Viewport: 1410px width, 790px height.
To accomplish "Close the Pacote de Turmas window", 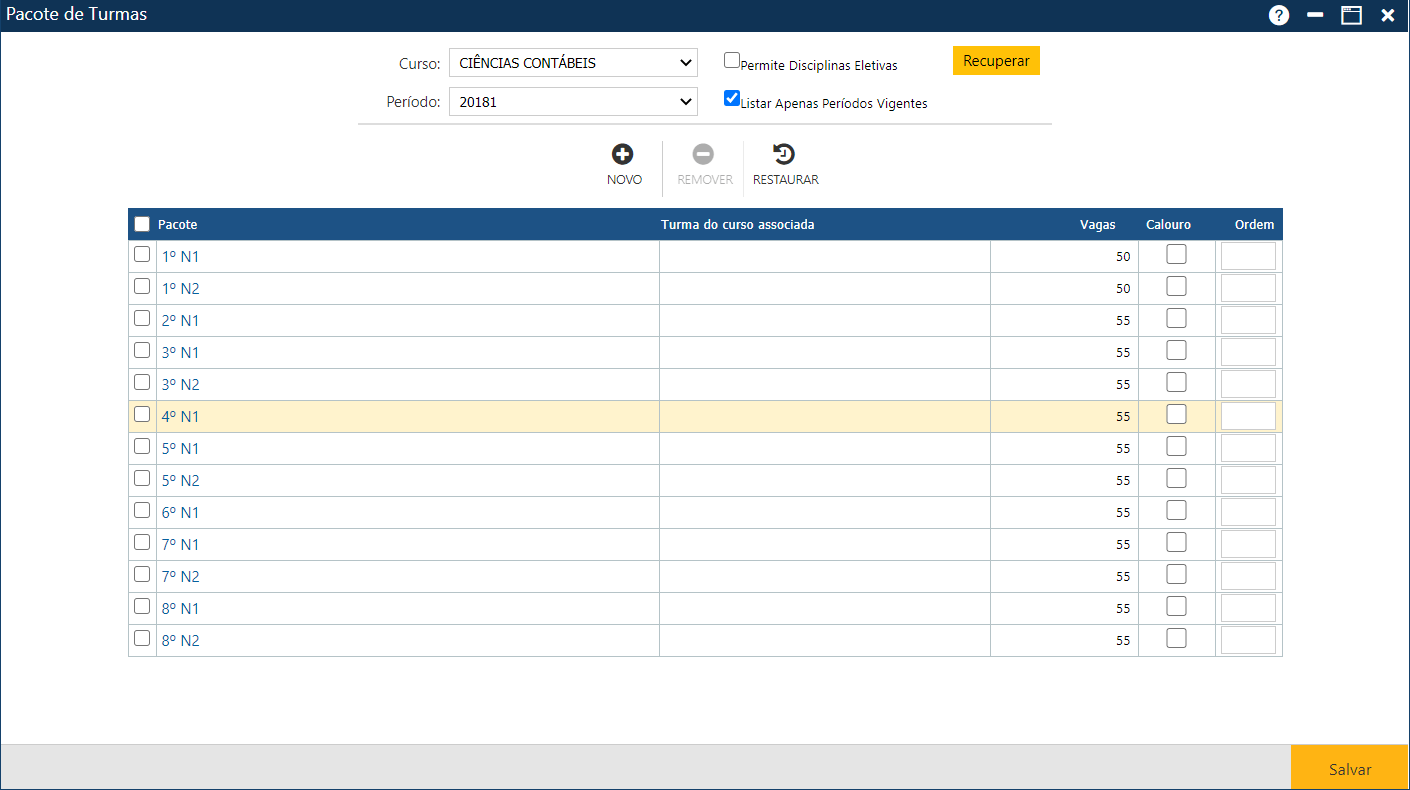I will coord(1387,15).
